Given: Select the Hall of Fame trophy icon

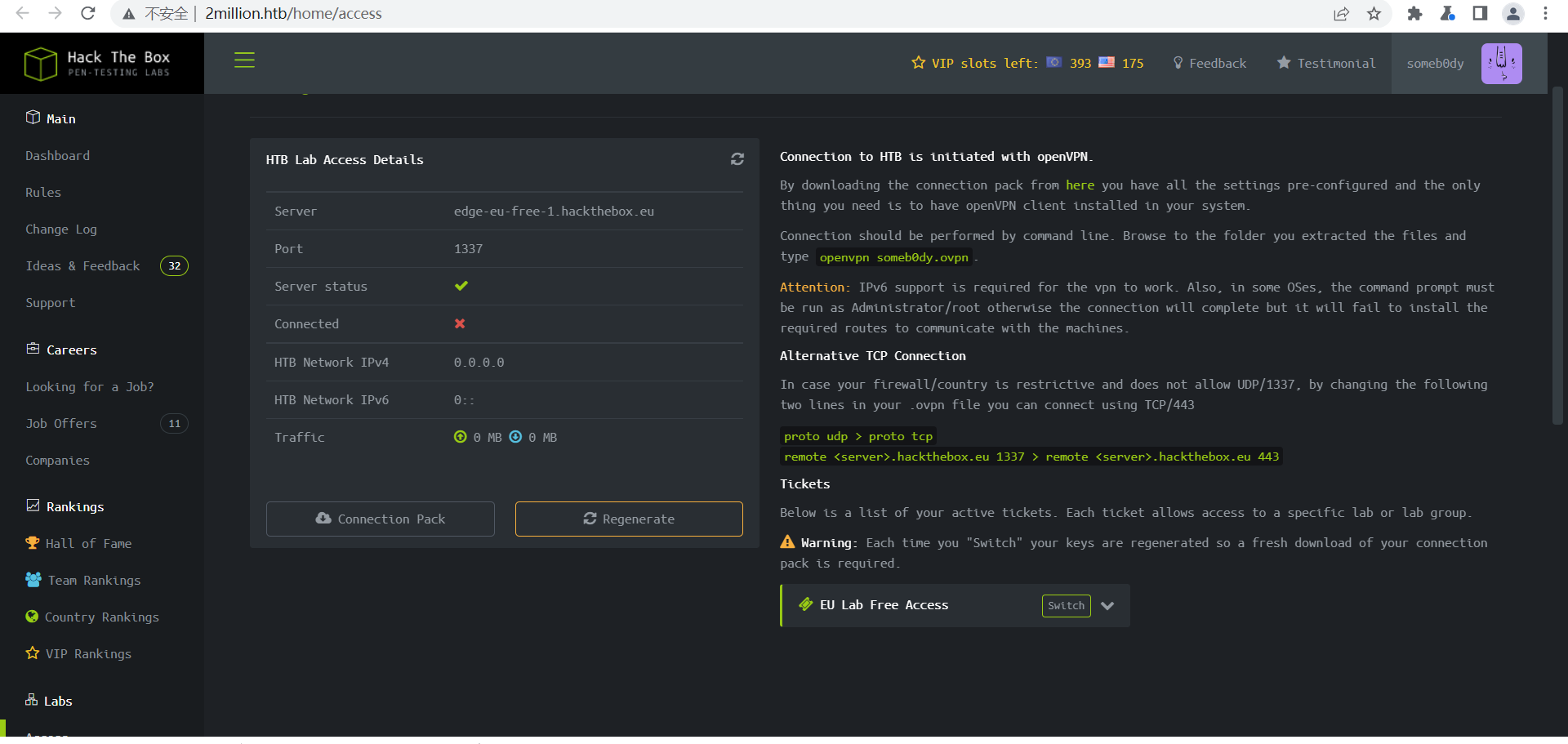Looking at the screenshot, I should point(32,543).
